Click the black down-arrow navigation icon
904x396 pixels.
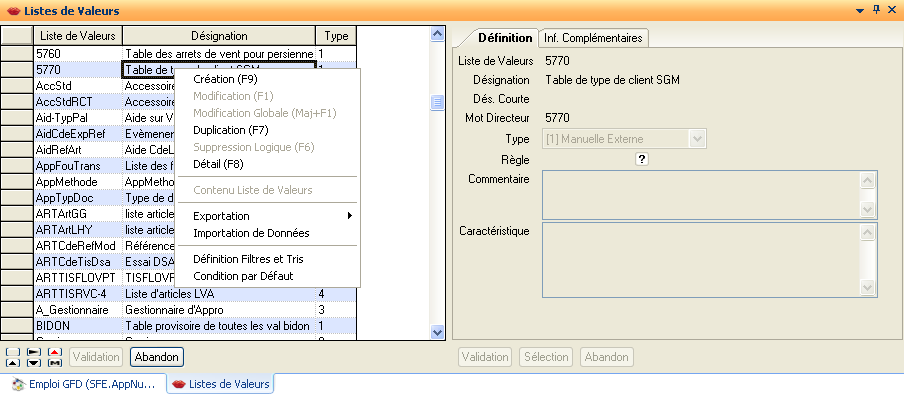pyautogui.click(x=35, y=363)
